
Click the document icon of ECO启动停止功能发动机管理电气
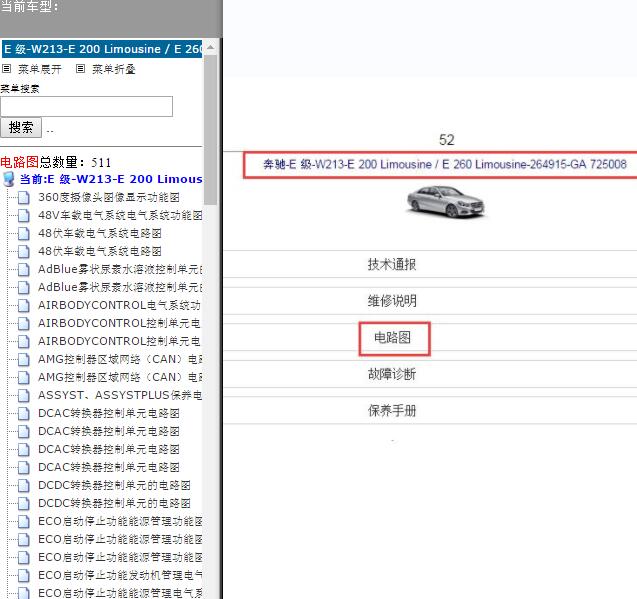point(24,575)
